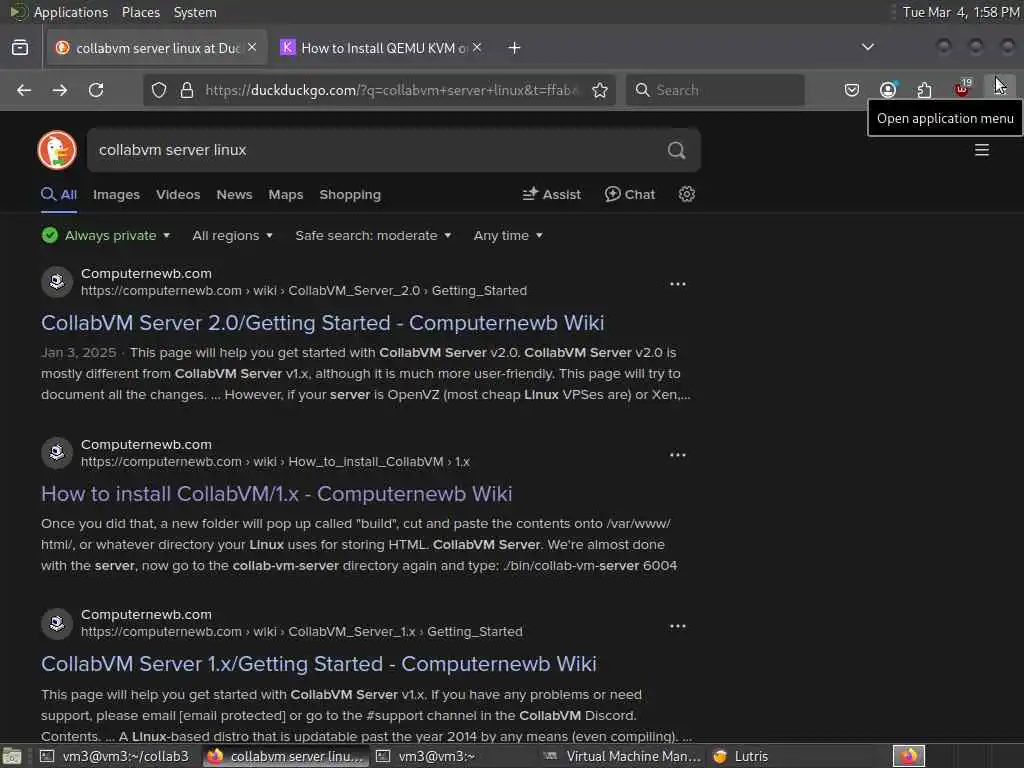Expand the Always private dropdown
Viewport: 1024px width, 768px height.
pos(106,236)
